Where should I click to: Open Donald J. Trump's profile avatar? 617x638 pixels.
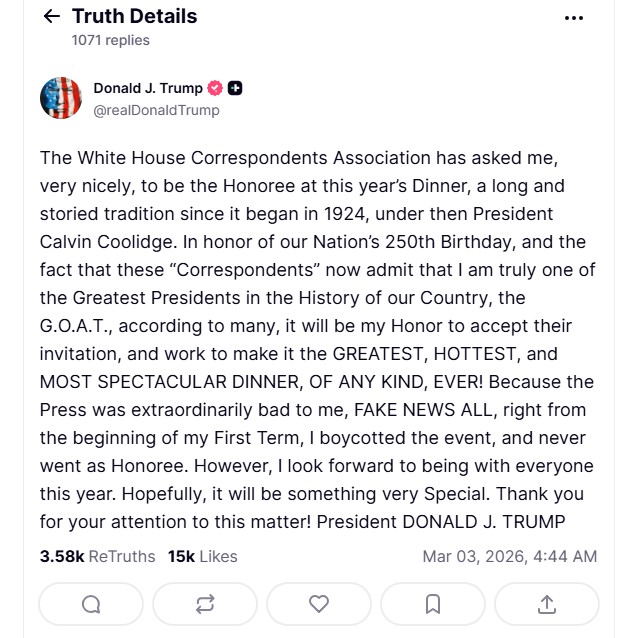pos(61,98)
